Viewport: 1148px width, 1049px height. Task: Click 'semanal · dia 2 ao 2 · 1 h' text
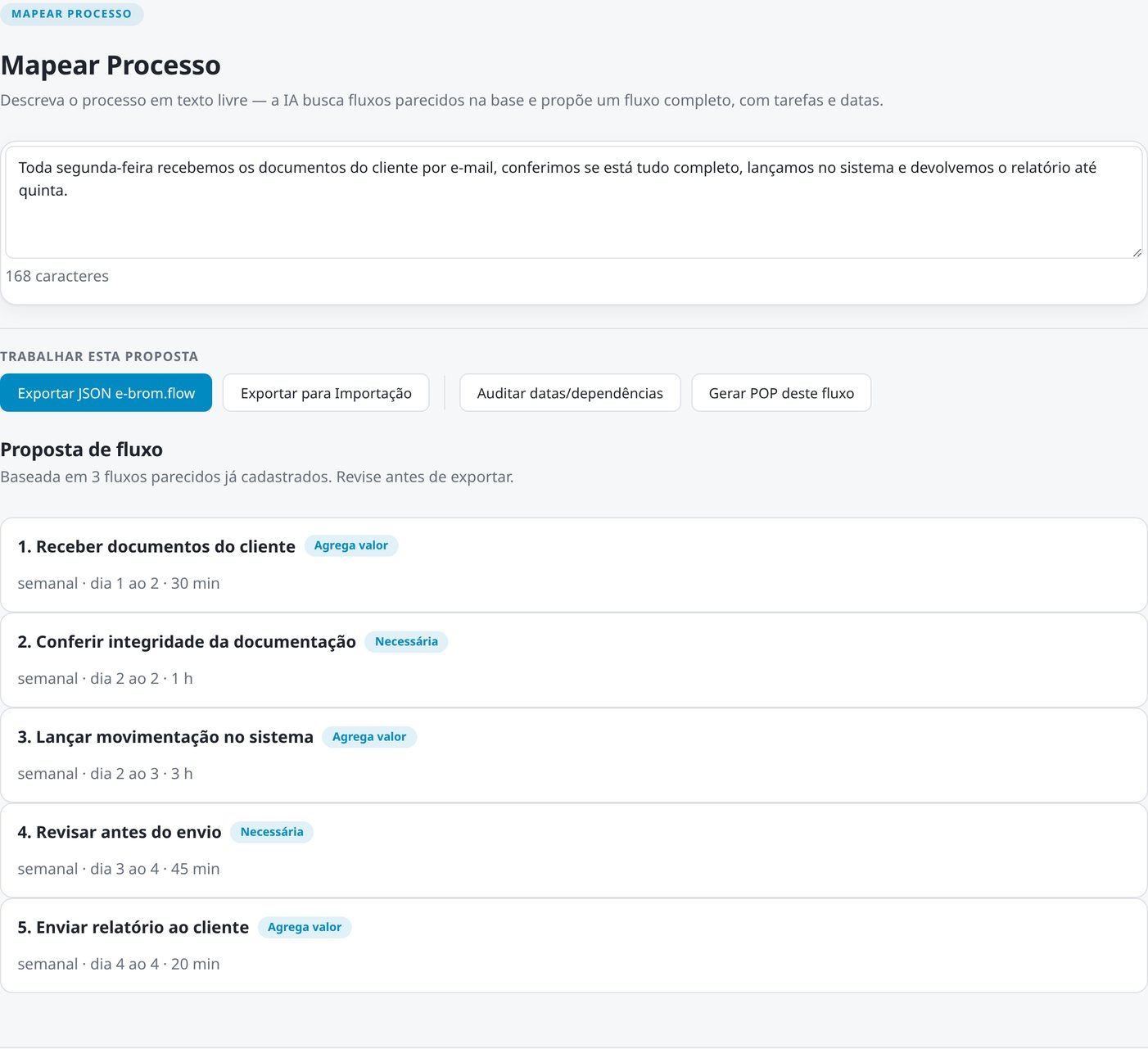tap(106, 679)
